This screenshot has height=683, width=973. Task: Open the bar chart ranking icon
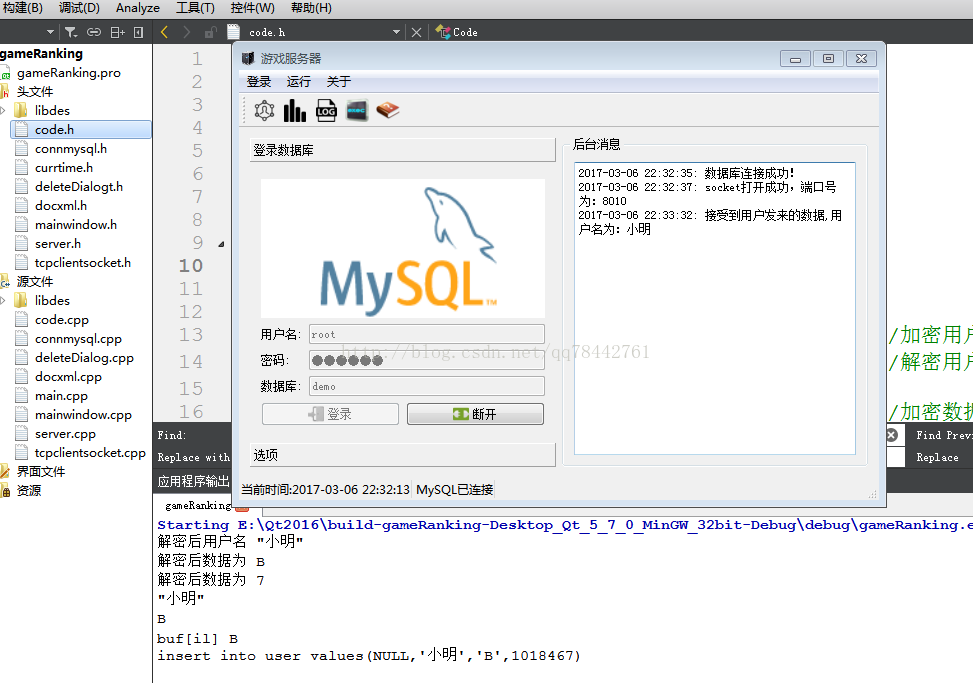coord(295,110)
